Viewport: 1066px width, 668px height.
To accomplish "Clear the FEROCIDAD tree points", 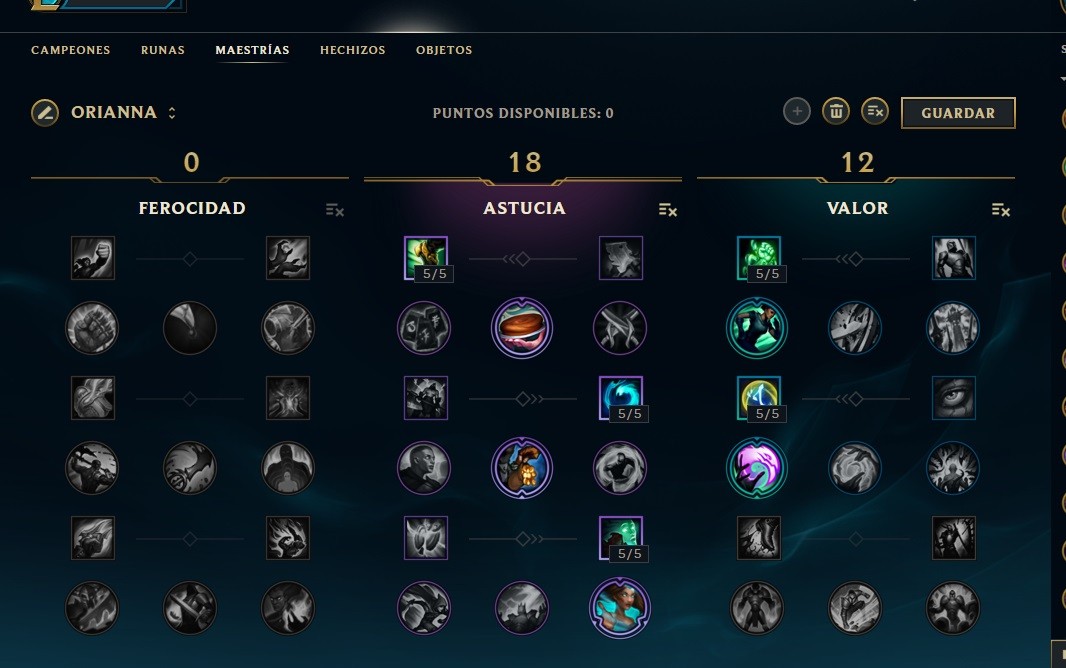I will [334, 210].
